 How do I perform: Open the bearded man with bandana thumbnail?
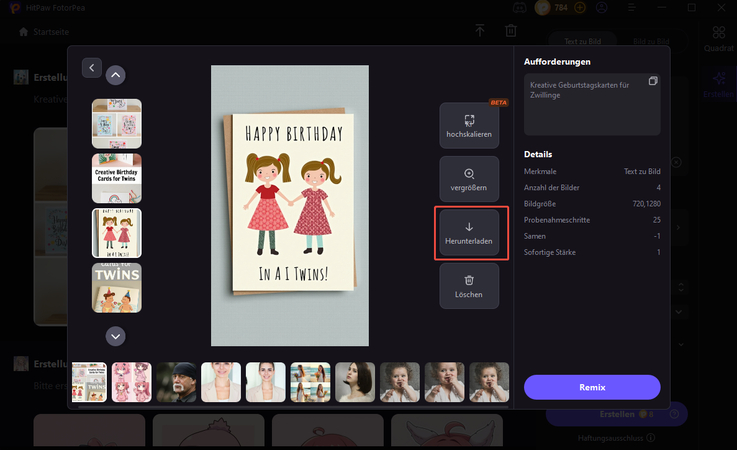[x=176, y=382]
